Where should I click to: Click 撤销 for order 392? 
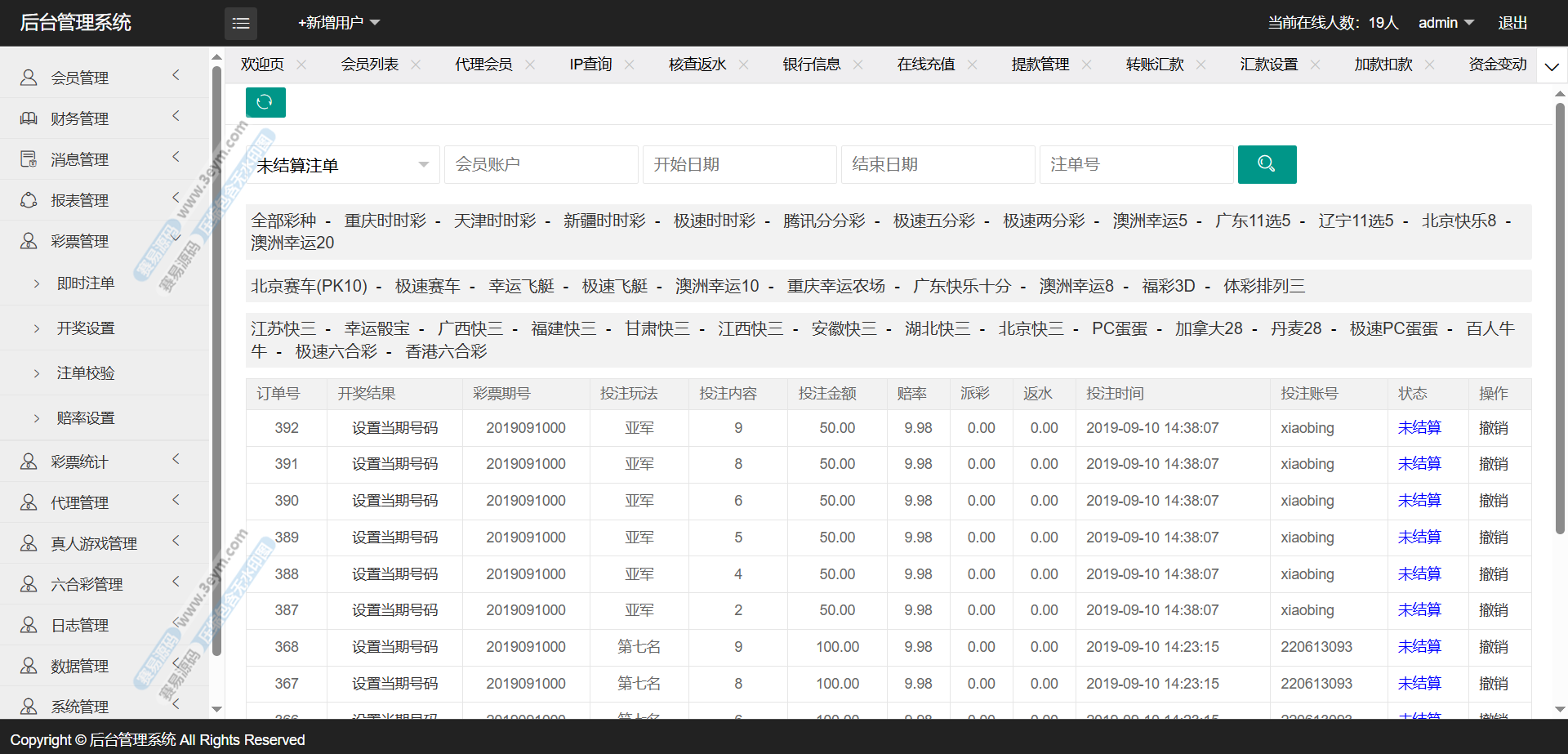(x=1493, y=428)
